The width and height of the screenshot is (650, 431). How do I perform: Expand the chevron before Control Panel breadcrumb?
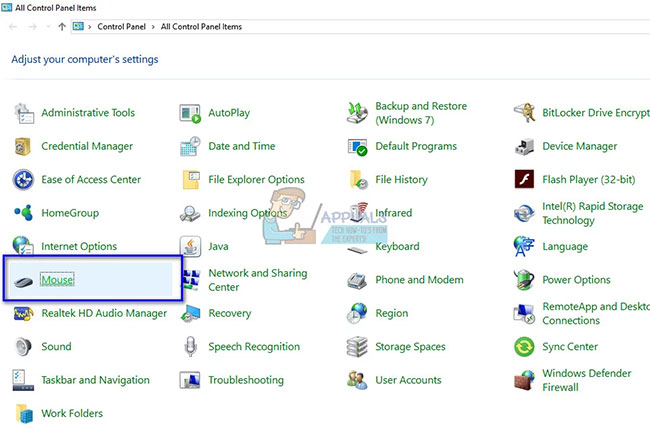coord(90,27)
